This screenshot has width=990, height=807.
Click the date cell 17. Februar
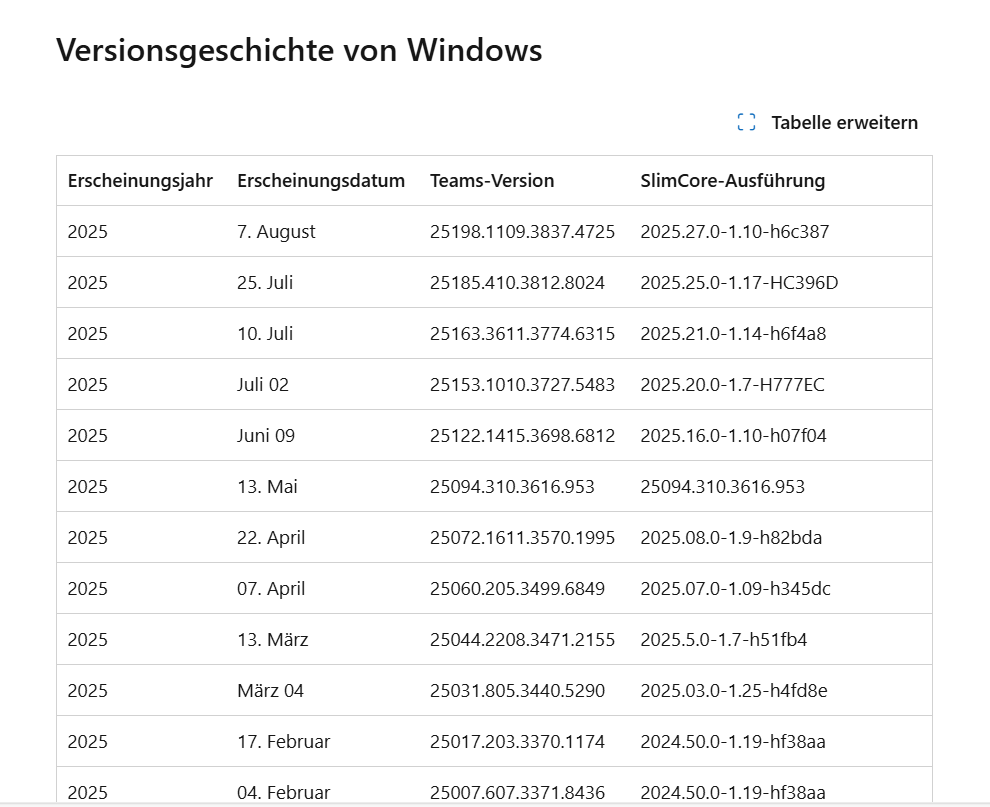(x=283, y=742)
